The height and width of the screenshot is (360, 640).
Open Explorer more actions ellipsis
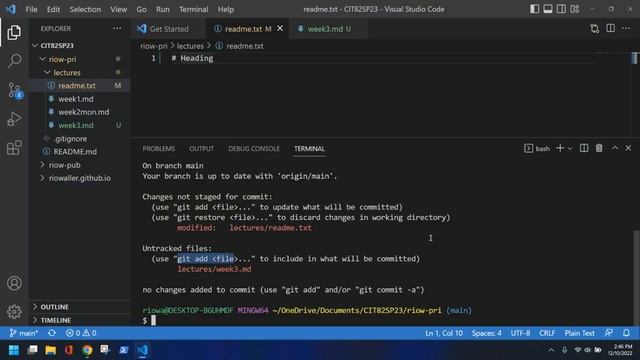coord(117,29)
